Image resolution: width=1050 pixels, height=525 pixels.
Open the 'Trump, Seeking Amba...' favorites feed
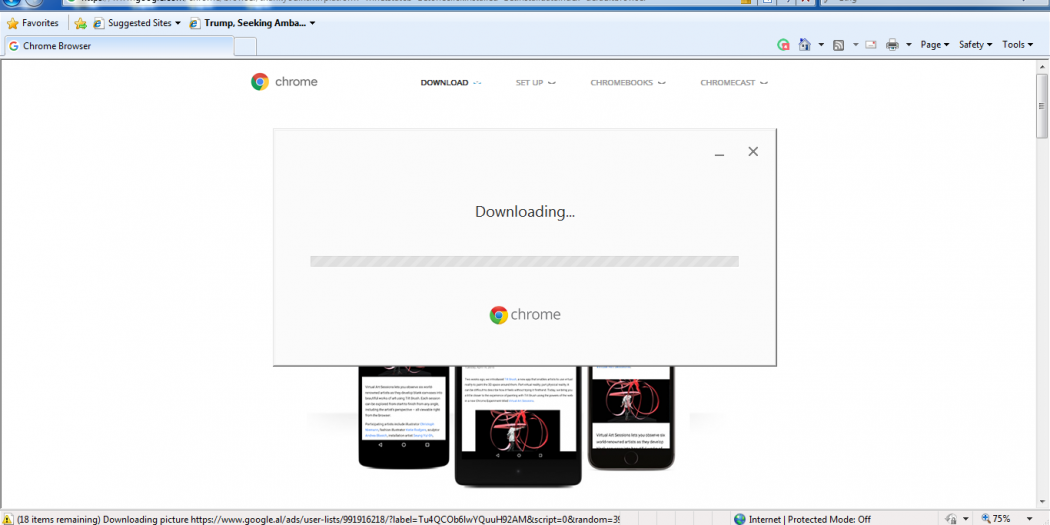(252, 23)
